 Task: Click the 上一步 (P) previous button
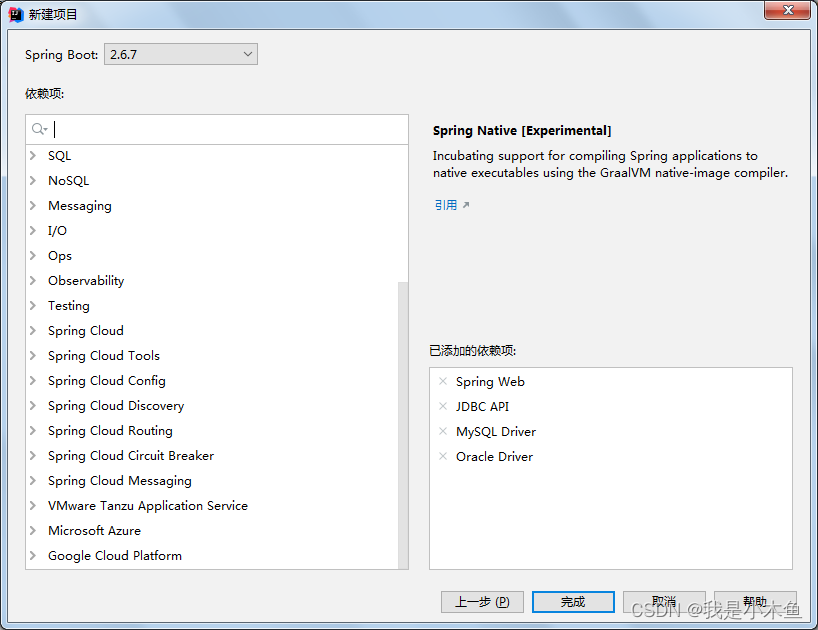[482, 602]
